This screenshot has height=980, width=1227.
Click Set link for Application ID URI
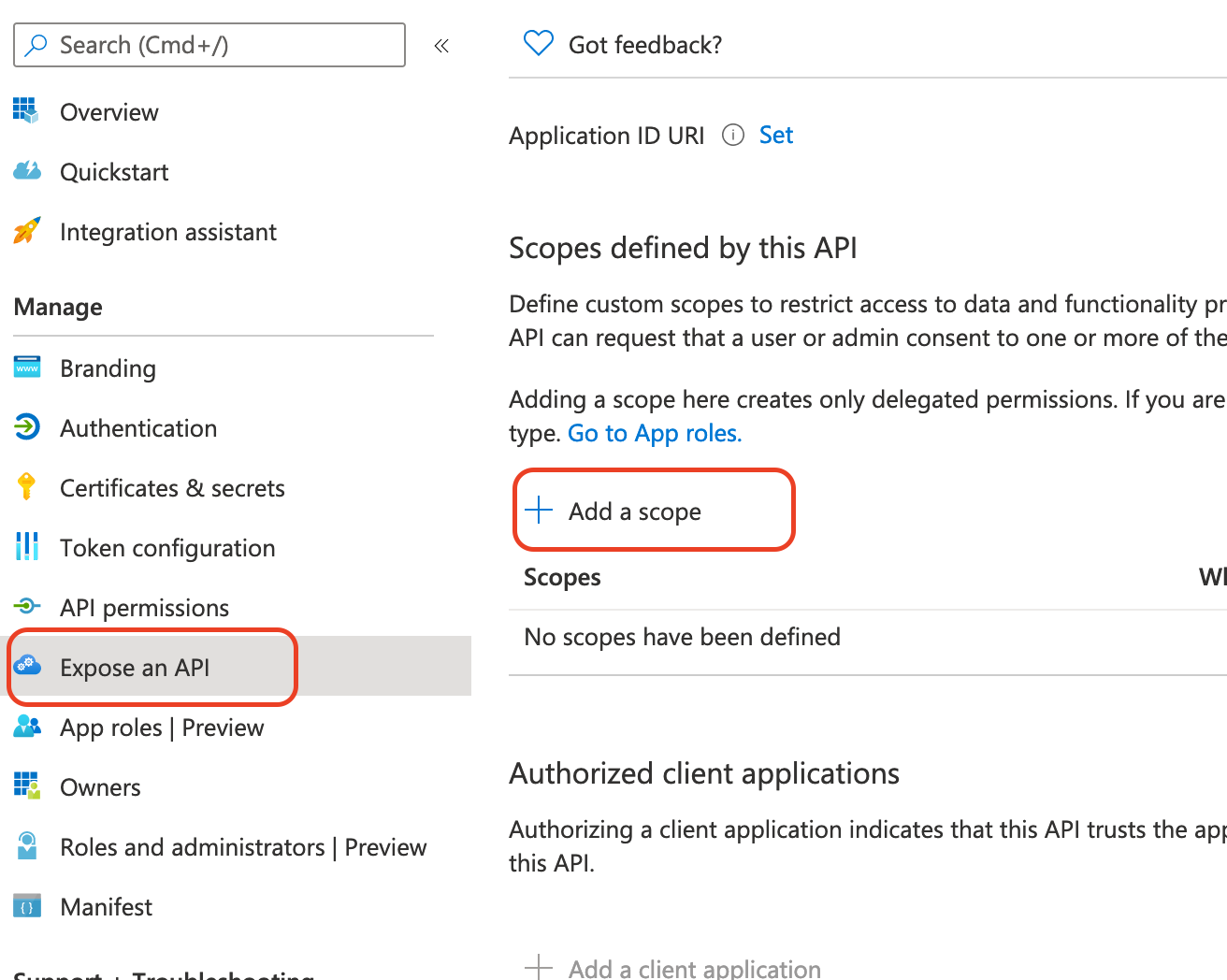pos(775,136)
